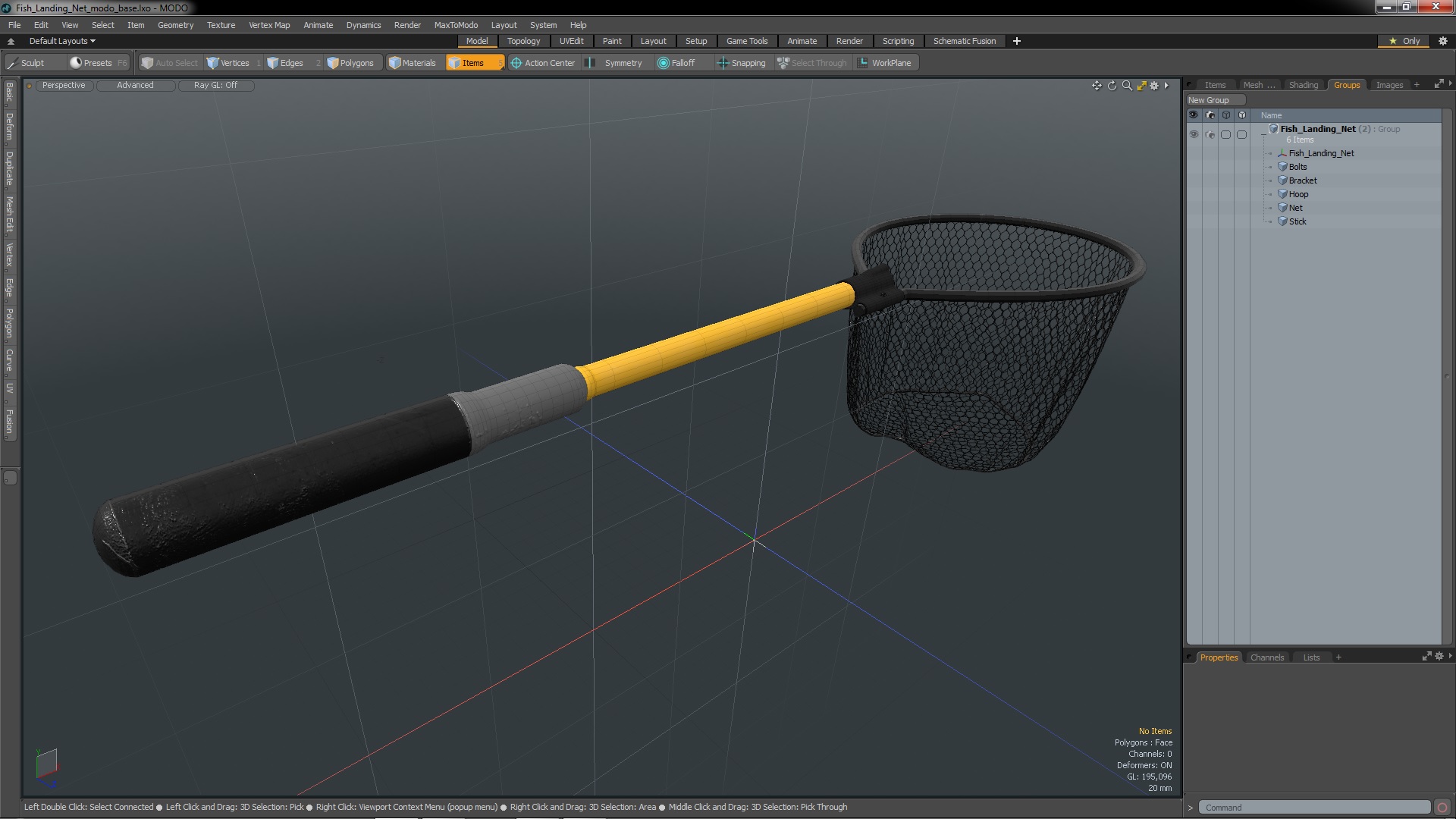Screen dimensions: 1456x819
Task: Open viewport settings gear icon
Action: 1154,86
